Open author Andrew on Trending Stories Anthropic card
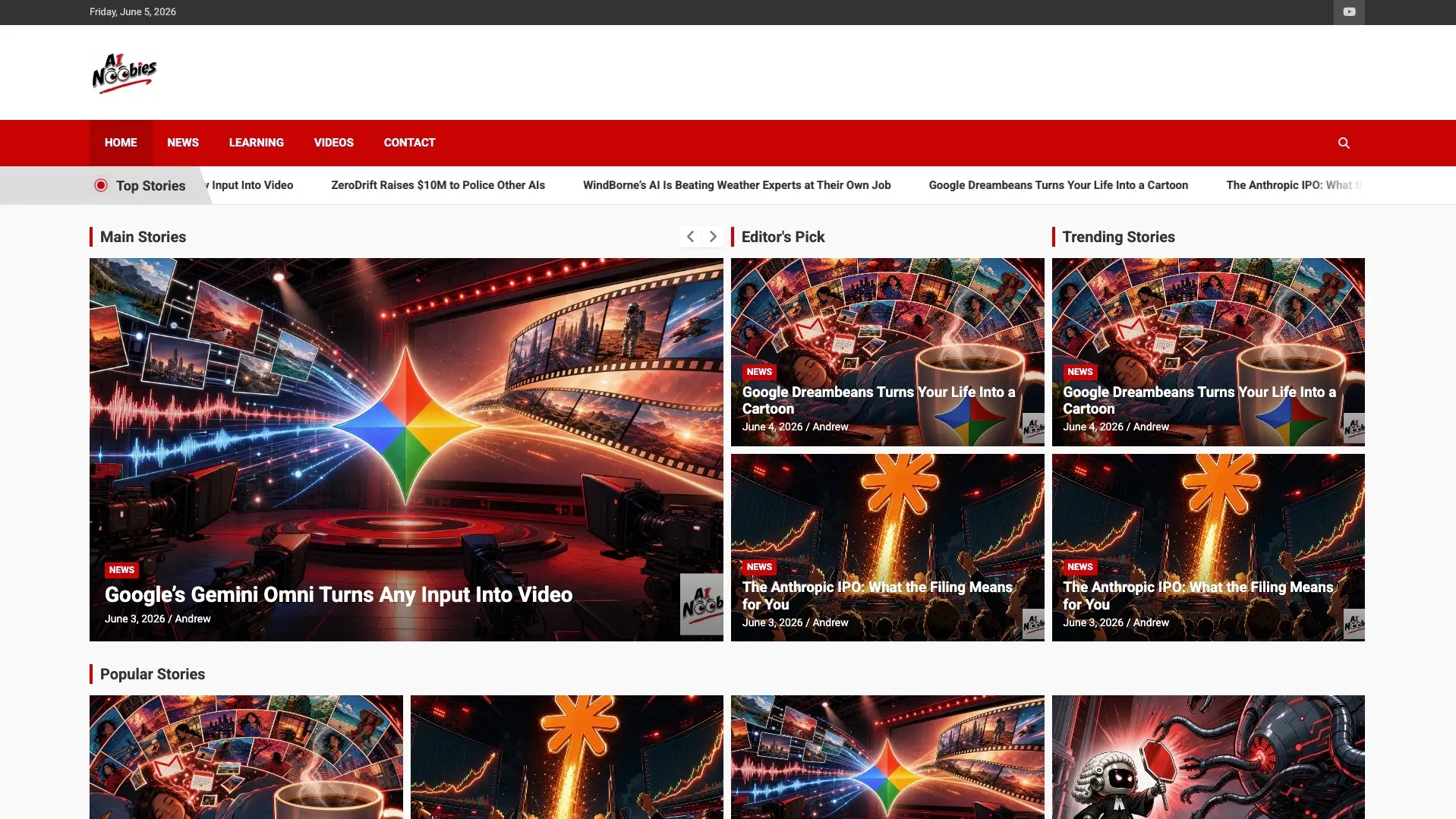 click(1151, 622)
